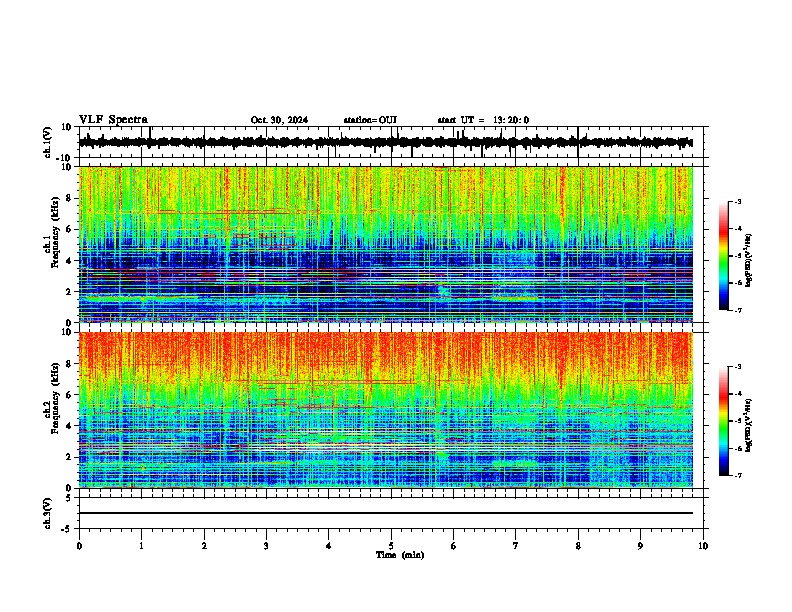792x612 pixels.
Task: Click time axis tick label "5"
Action: [391, 546]
